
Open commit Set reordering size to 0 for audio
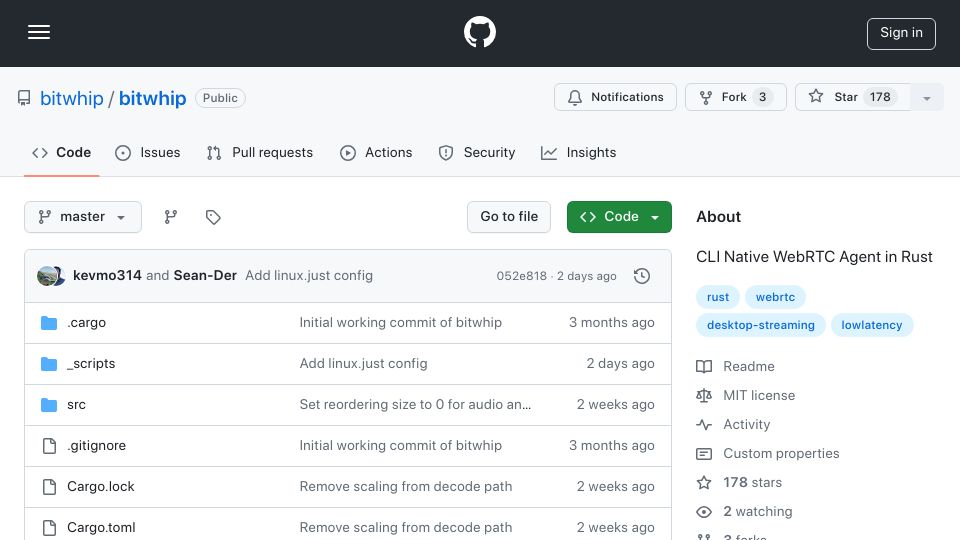click(415, 405)
